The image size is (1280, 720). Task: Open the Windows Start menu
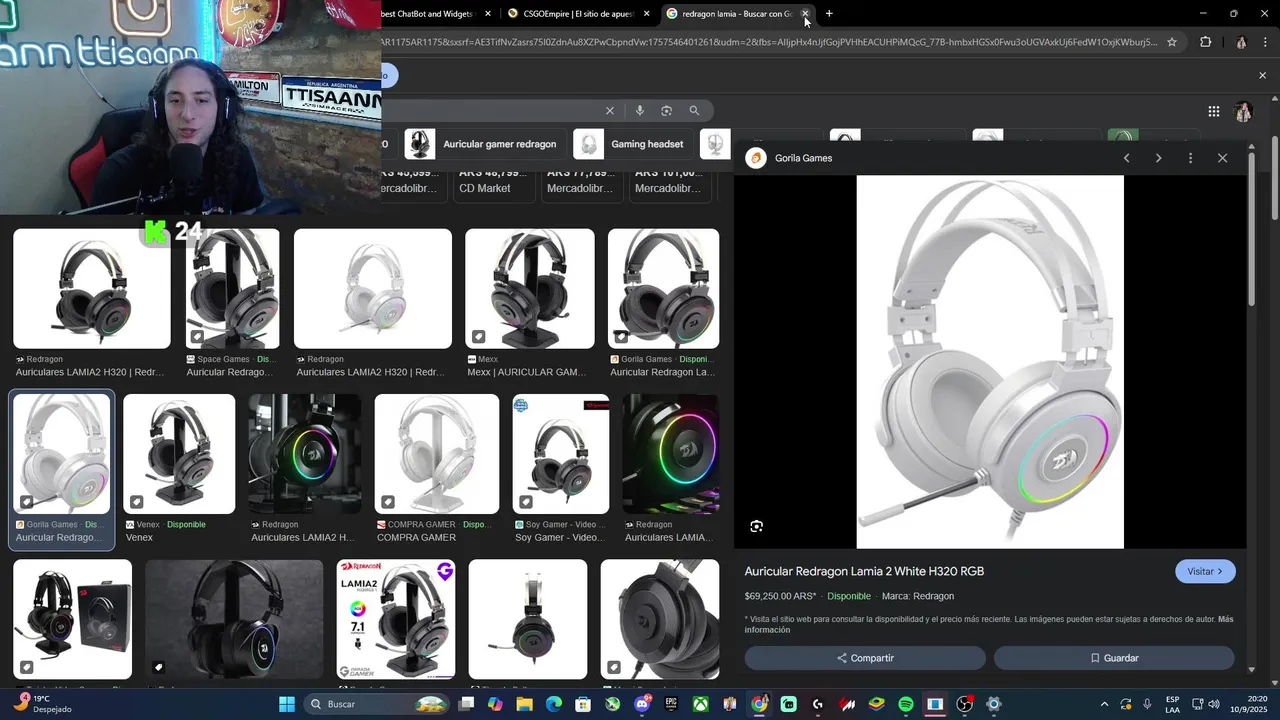[x=287, y=704]
